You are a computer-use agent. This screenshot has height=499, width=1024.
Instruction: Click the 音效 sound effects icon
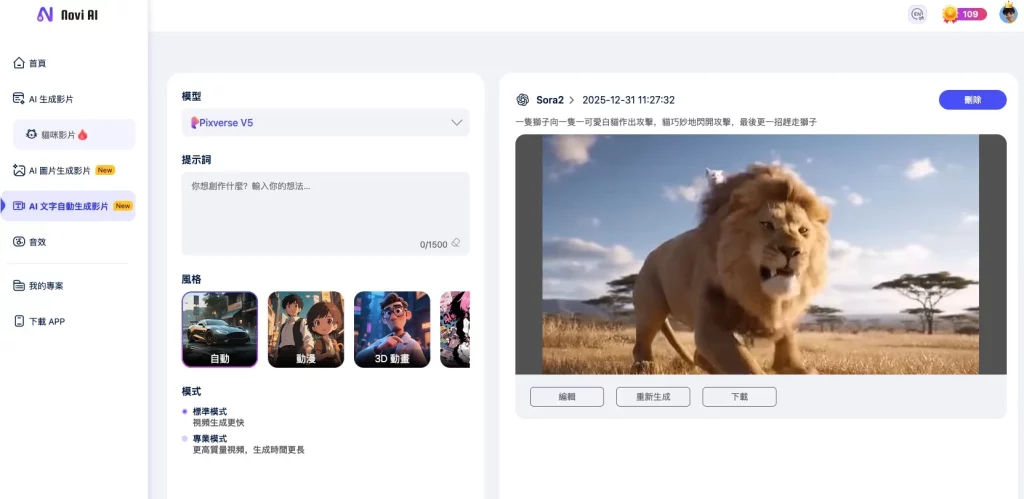[19, 242]
